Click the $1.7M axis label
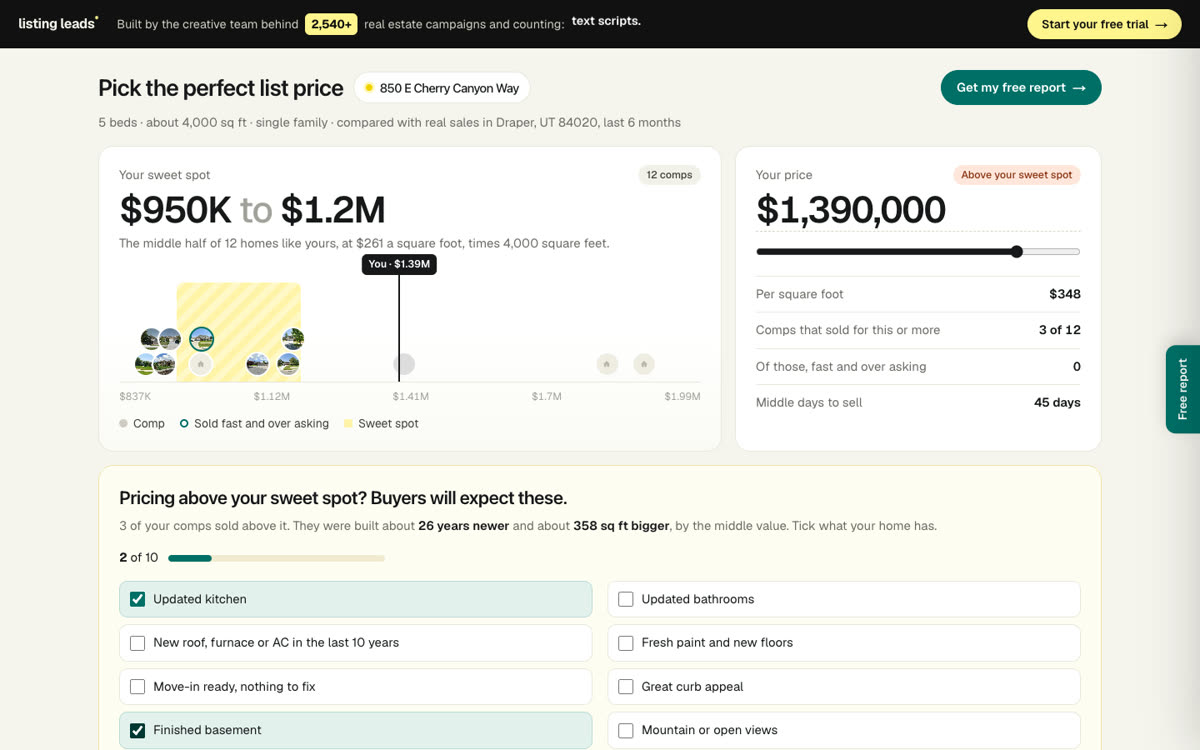The height and width of the screenshot is (750, 1200). [x=547, y=397]
